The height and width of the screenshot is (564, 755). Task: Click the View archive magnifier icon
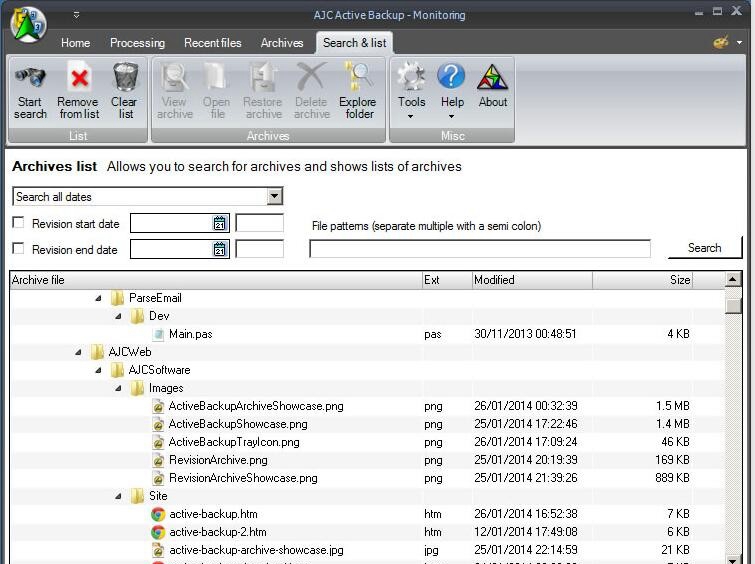[174, 77]
